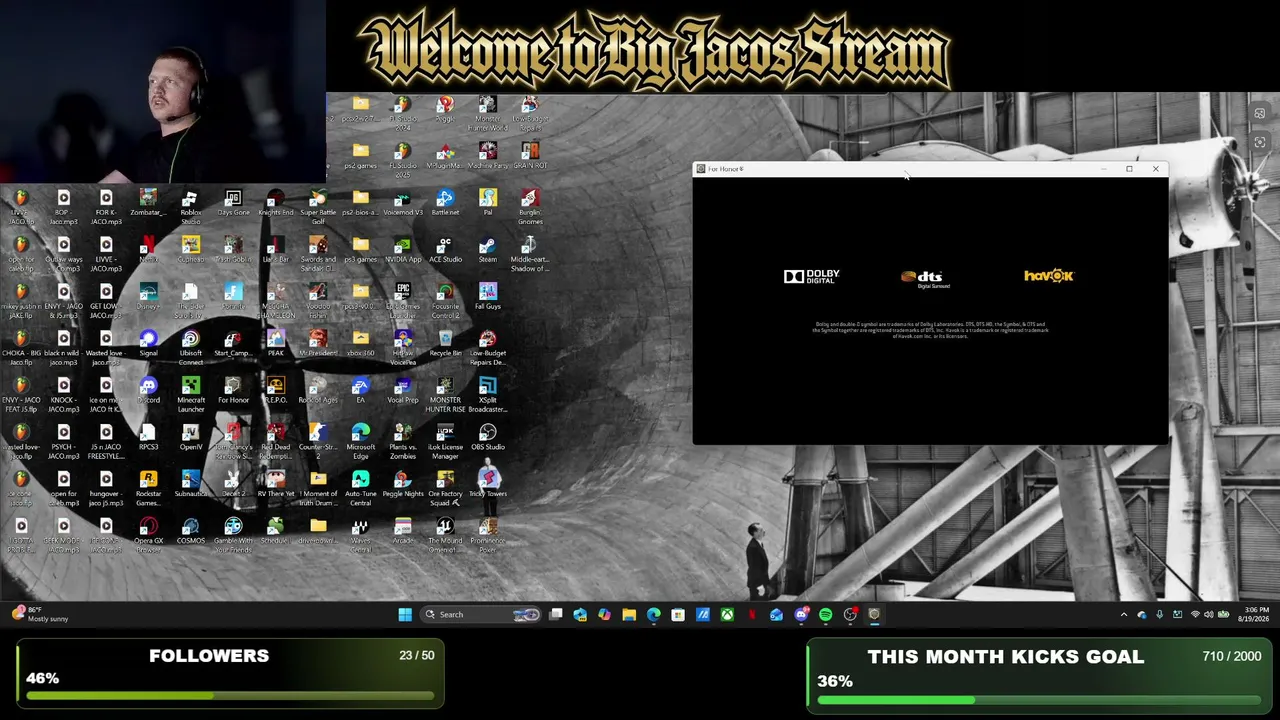The height and width of the screenshot is (720, 1280).
Task: Open File Explorer from the taskbar
Action: 629,614
